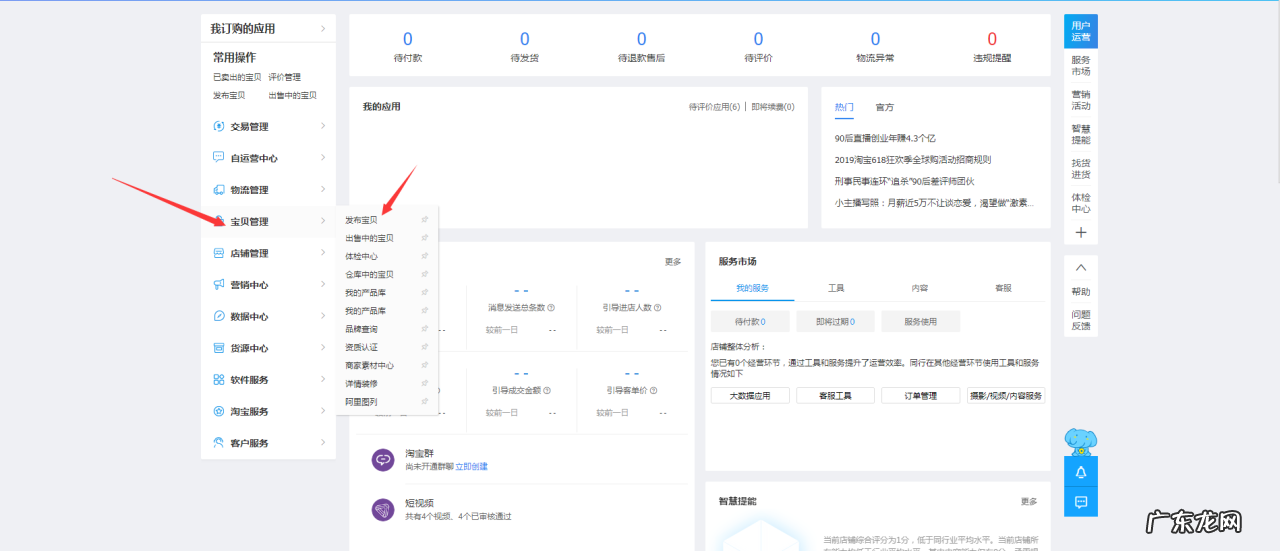Click the 客户服务 headset icon
The width and height of the screenshot is (1280, 551).
tap(220, 443)
